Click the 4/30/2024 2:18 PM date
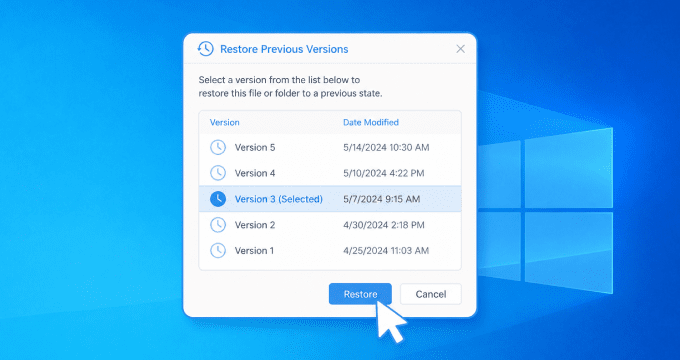The width and height of the screenshot is (680, 360). tap(384, 225)
